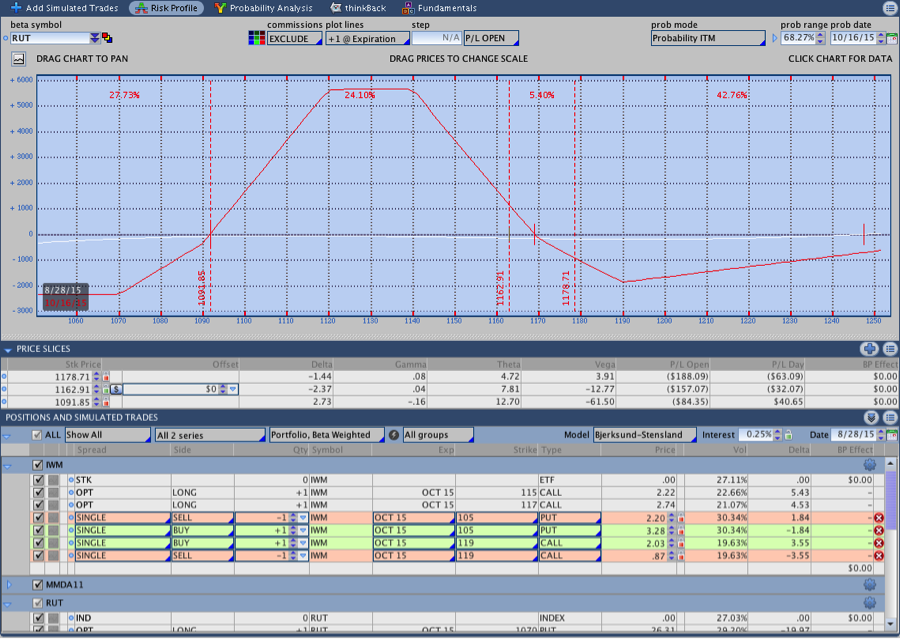Add a new price slice with plus icon

pyautogui.click(x=869, y=349)
